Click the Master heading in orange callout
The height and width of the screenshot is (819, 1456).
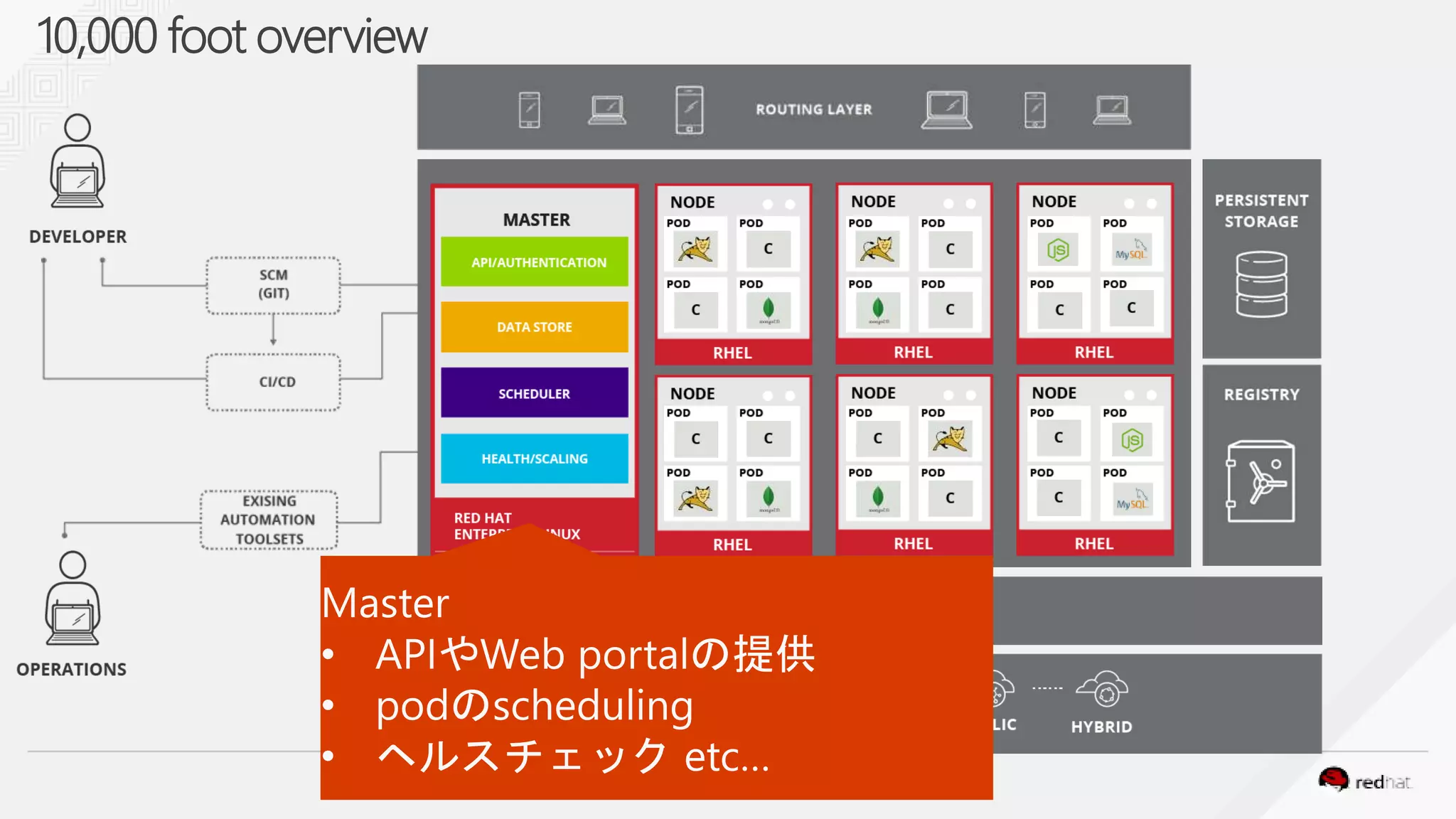click(x=385, y=603)
